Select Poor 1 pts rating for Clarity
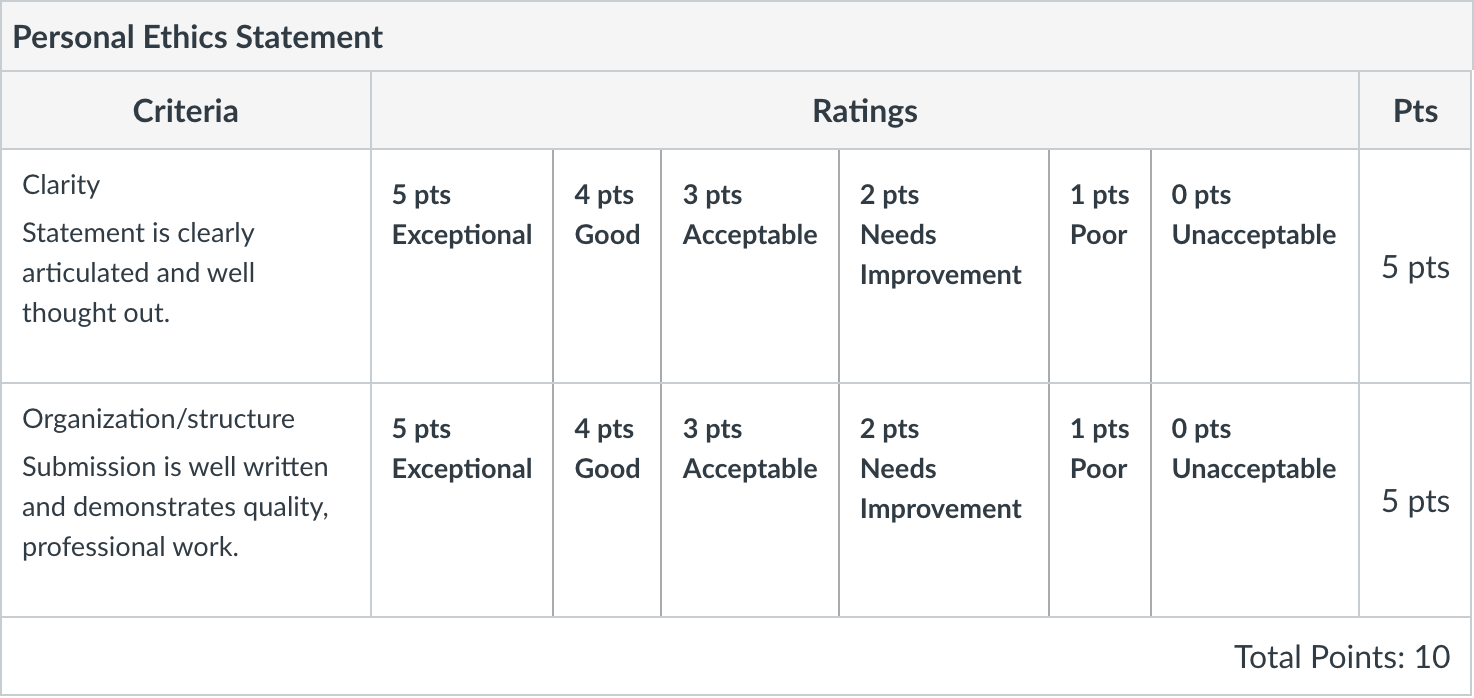Screen dimensions: 1474x698 click(1100, 266)
